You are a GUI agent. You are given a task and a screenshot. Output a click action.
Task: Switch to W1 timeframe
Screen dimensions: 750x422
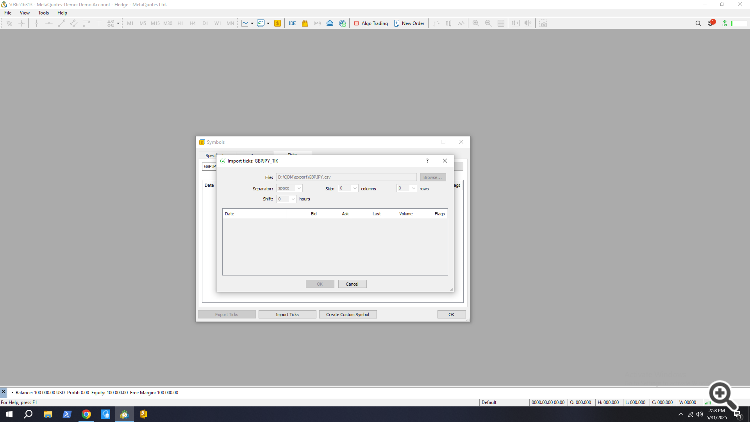click(x=218, y=23)
